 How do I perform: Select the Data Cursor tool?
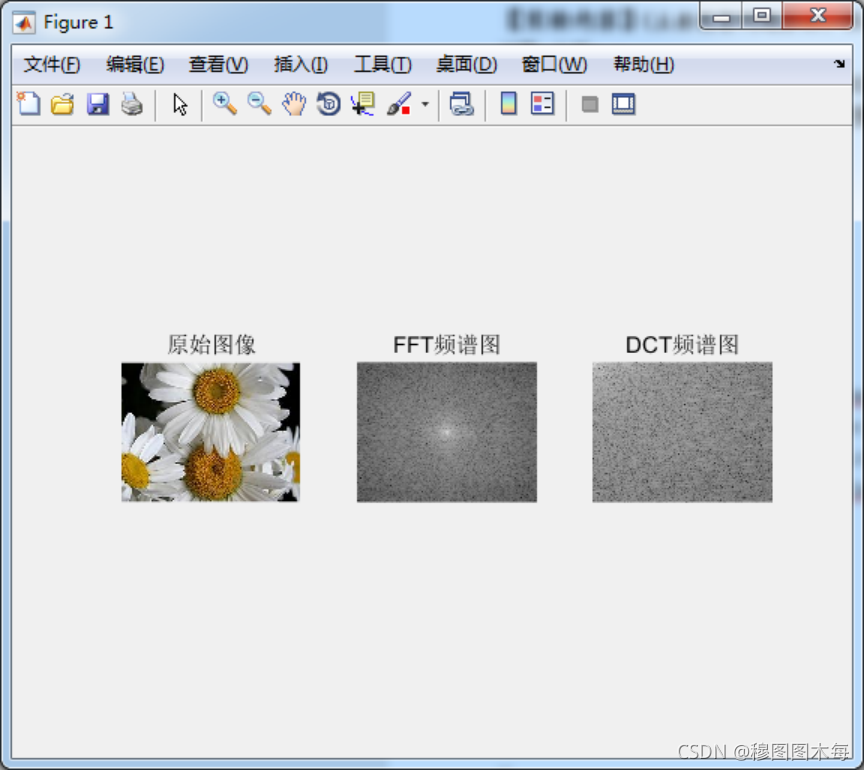click(363, 103)
